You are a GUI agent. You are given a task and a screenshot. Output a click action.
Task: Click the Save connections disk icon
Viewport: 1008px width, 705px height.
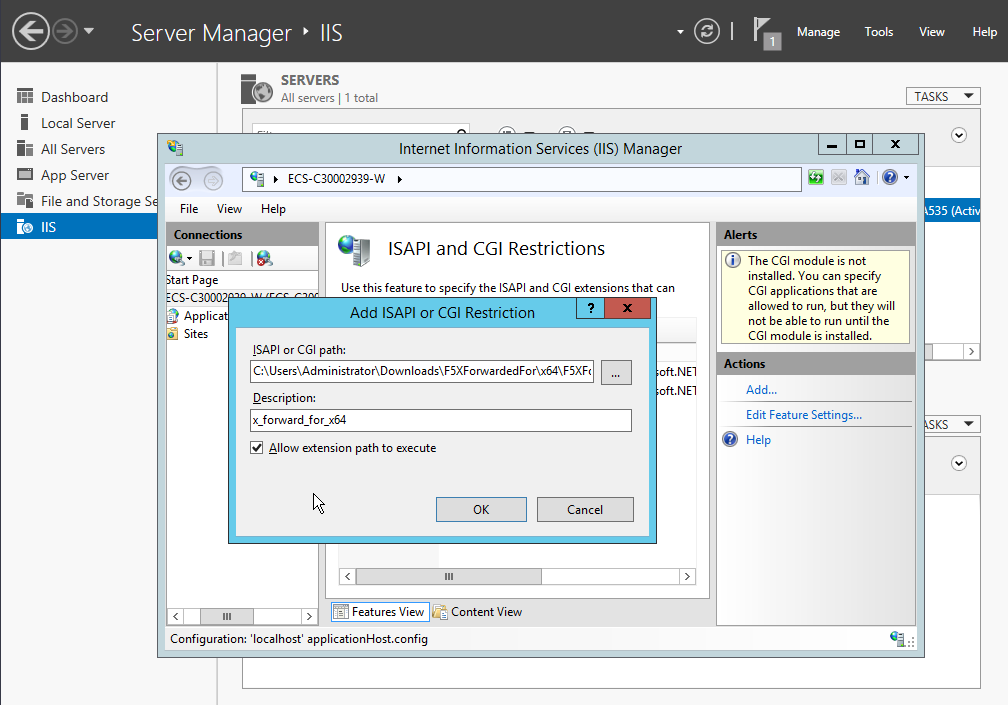click(207, 258)
